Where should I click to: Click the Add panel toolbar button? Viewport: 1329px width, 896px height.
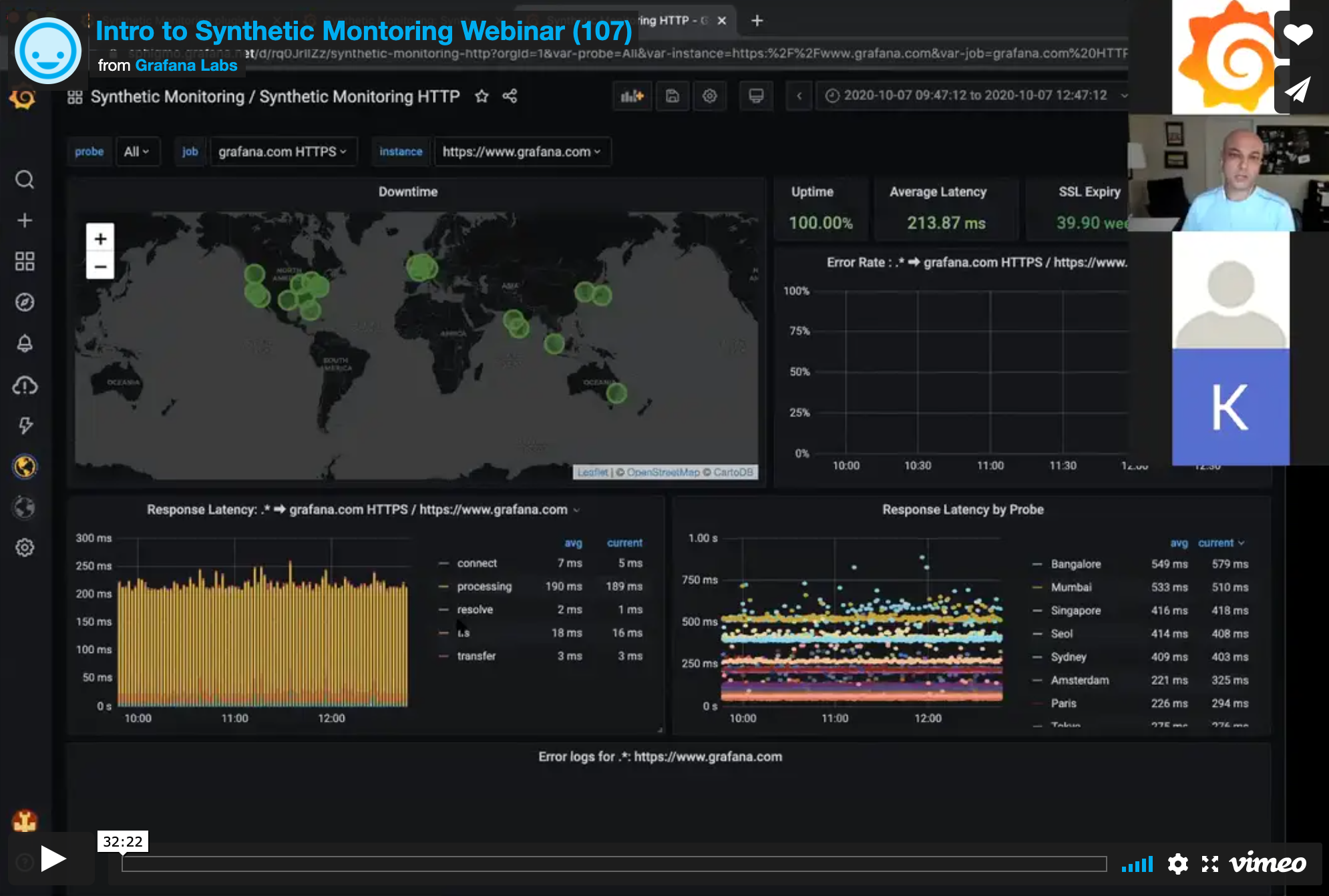pyautogui.click(x=632, y=96)
